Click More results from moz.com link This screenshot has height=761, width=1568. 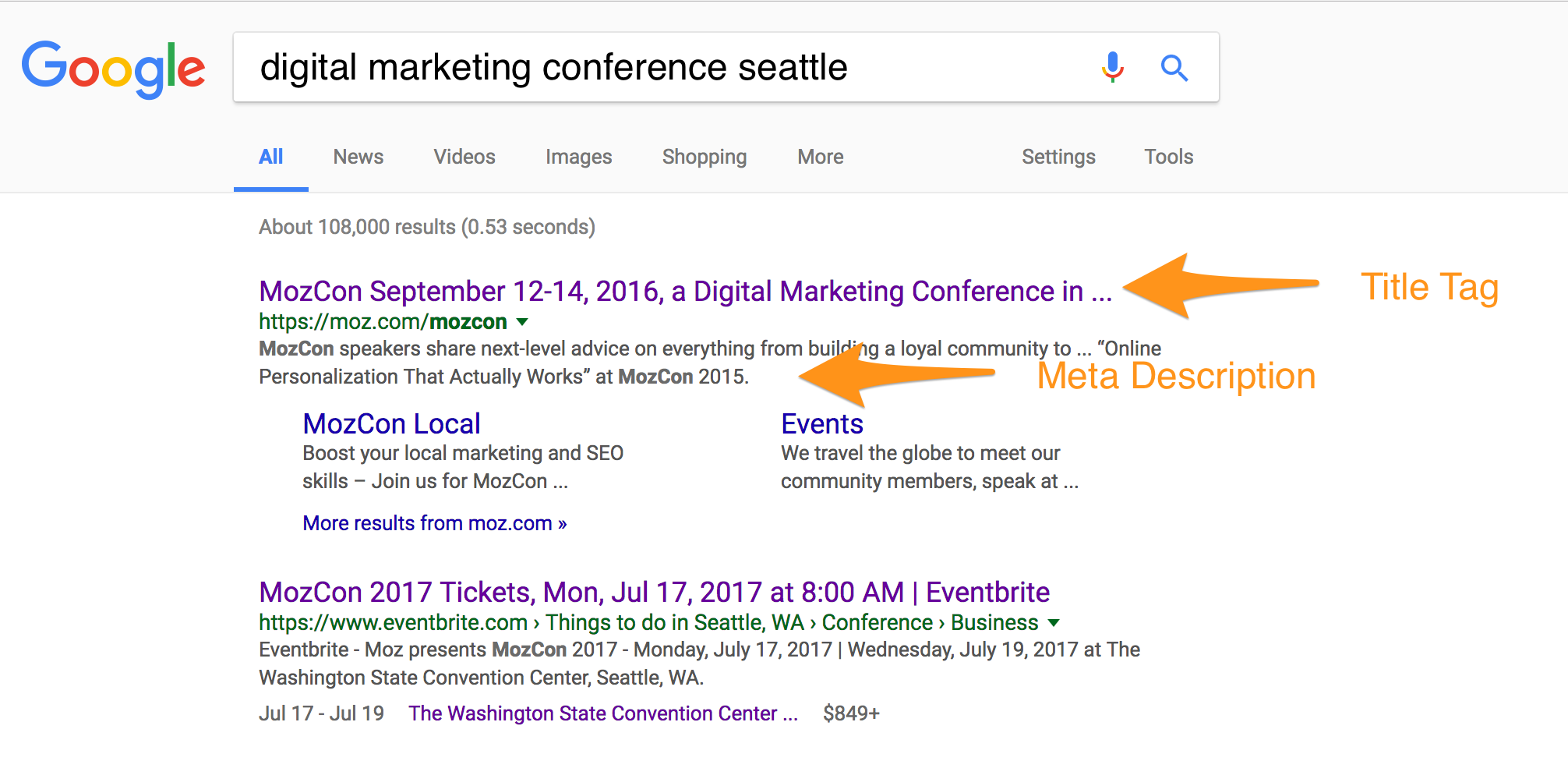[x=434, y=523]
